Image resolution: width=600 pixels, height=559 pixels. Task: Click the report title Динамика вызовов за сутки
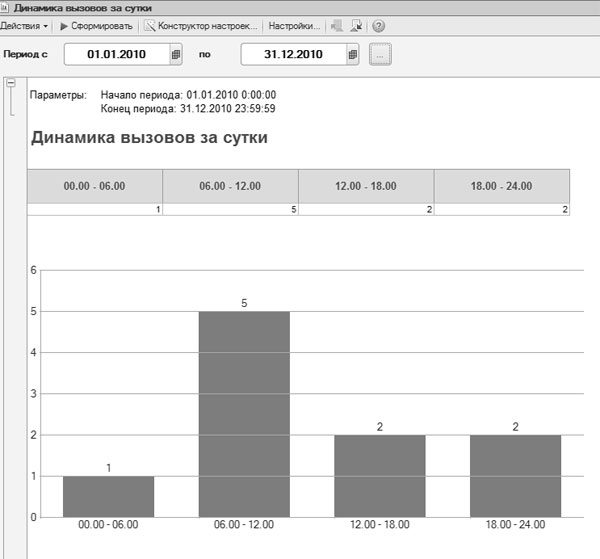[149, 137]
